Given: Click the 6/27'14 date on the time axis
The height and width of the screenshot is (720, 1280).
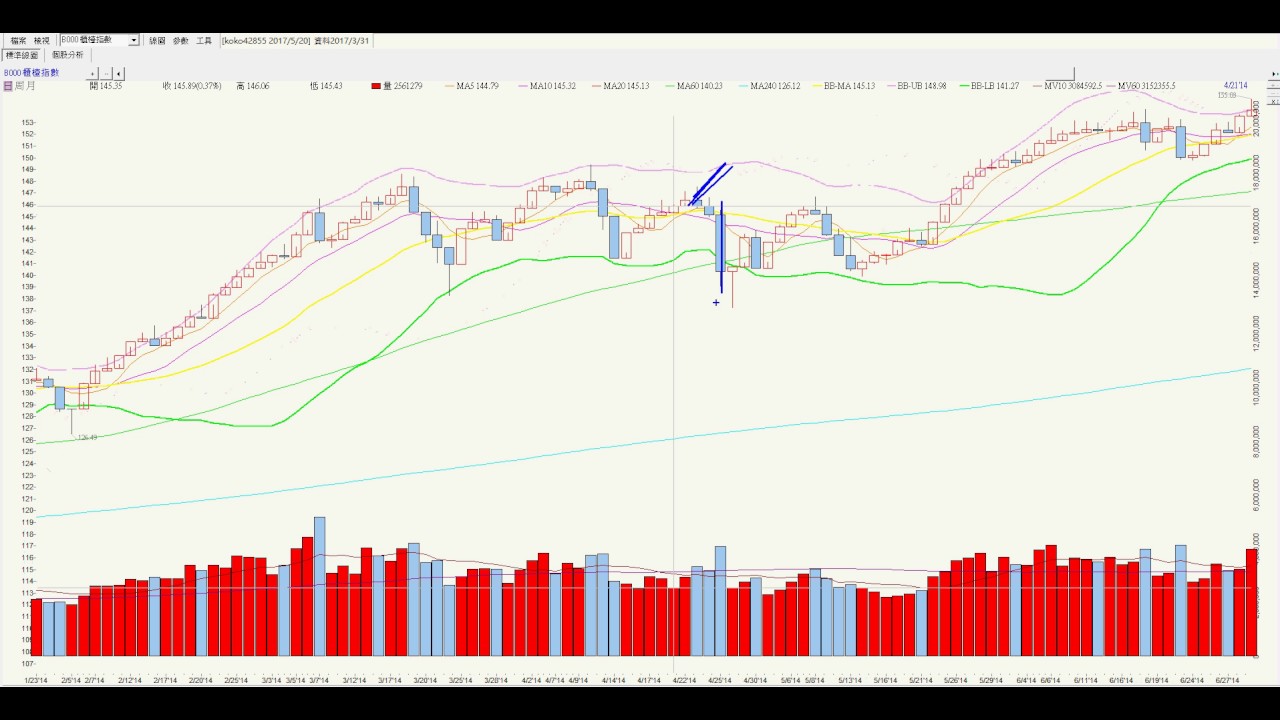Looking at the screenshot, I should click(x=1227, y=680).
